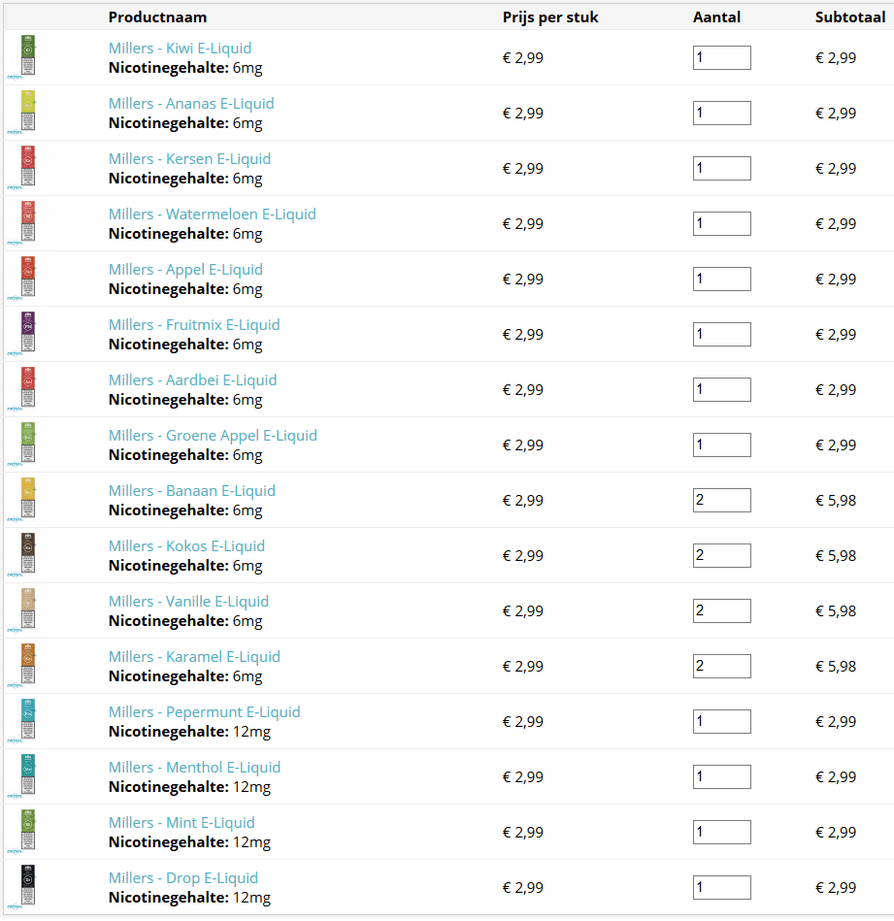The image size is (894, 921).
Task: Click the Aantal input for Drop E-Liquid
Action: [721, 887]
